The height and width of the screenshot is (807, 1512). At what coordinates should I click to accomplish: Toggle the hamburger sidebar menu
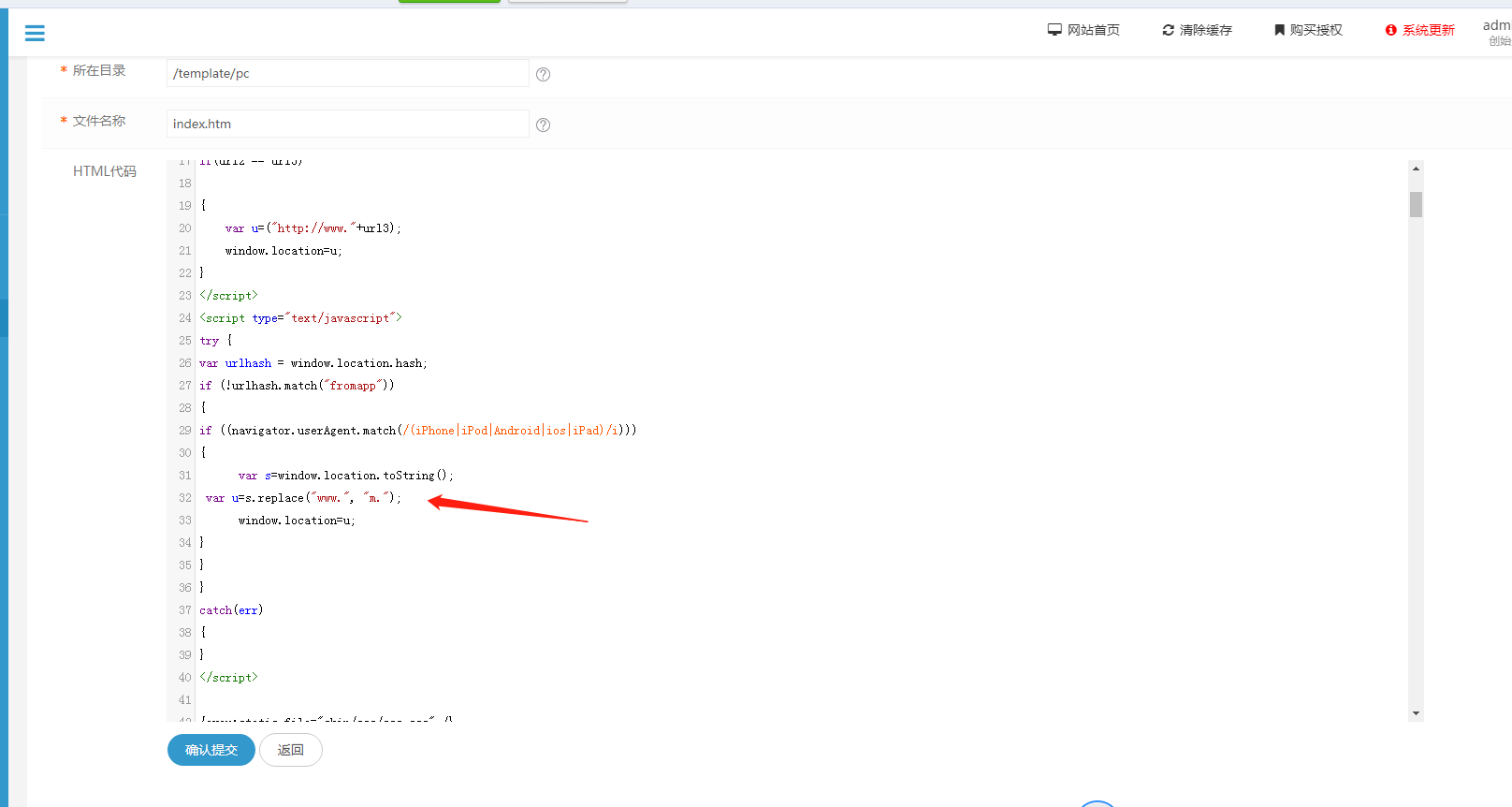click(x=35, y=34)
